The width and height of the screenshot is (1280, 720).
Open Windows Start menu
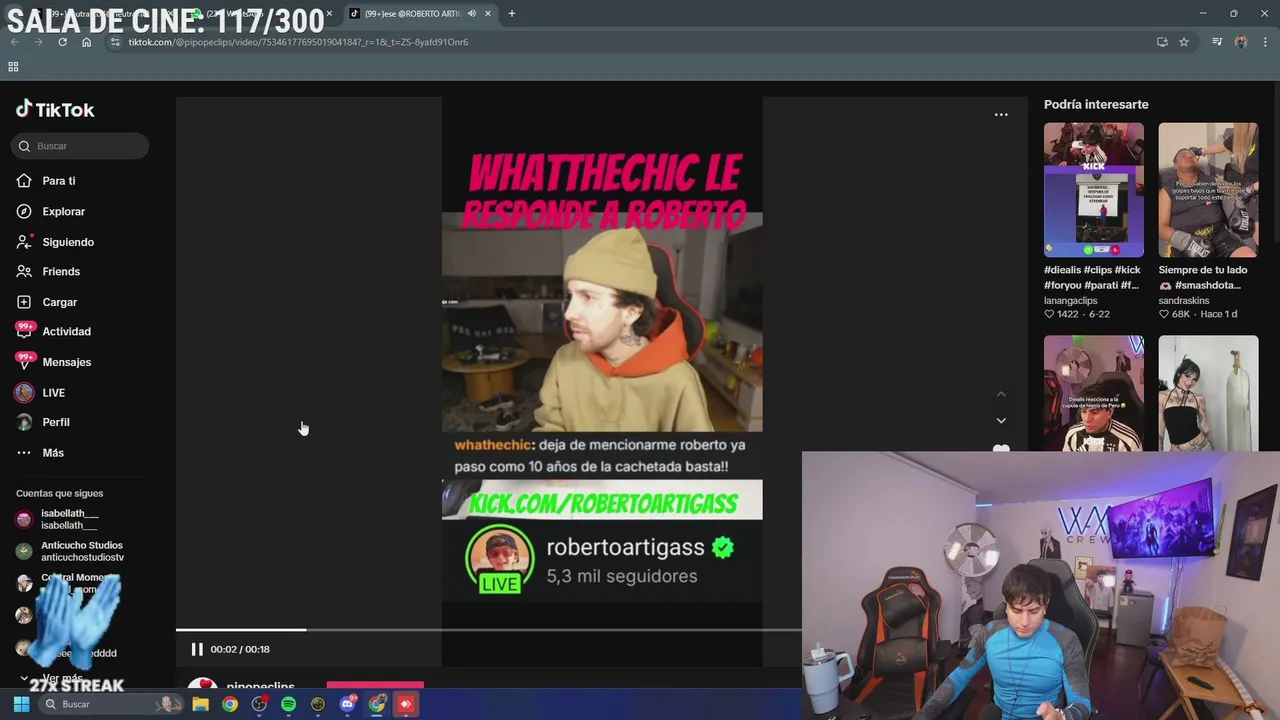(x=21, y=704)
